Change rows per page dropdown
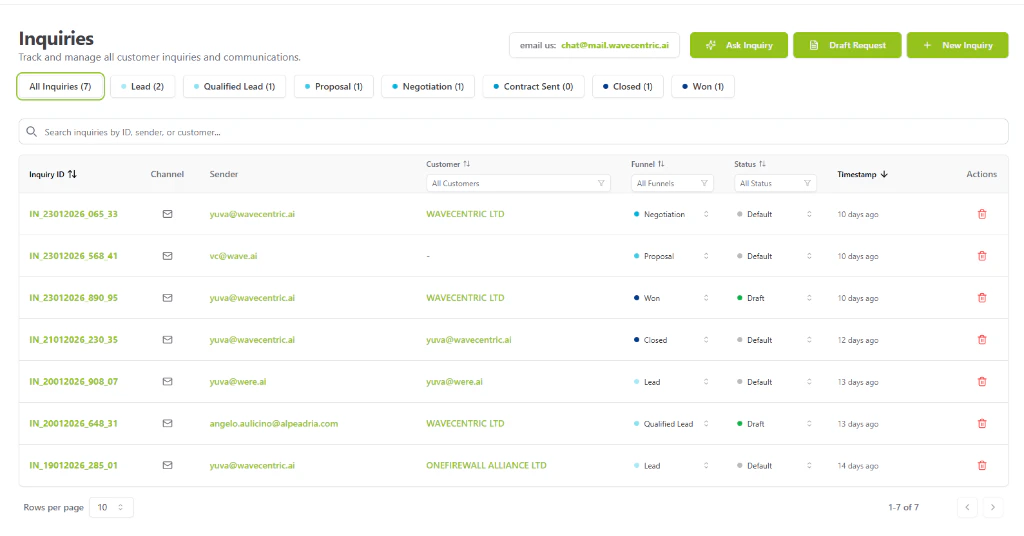 pos(111,507)
